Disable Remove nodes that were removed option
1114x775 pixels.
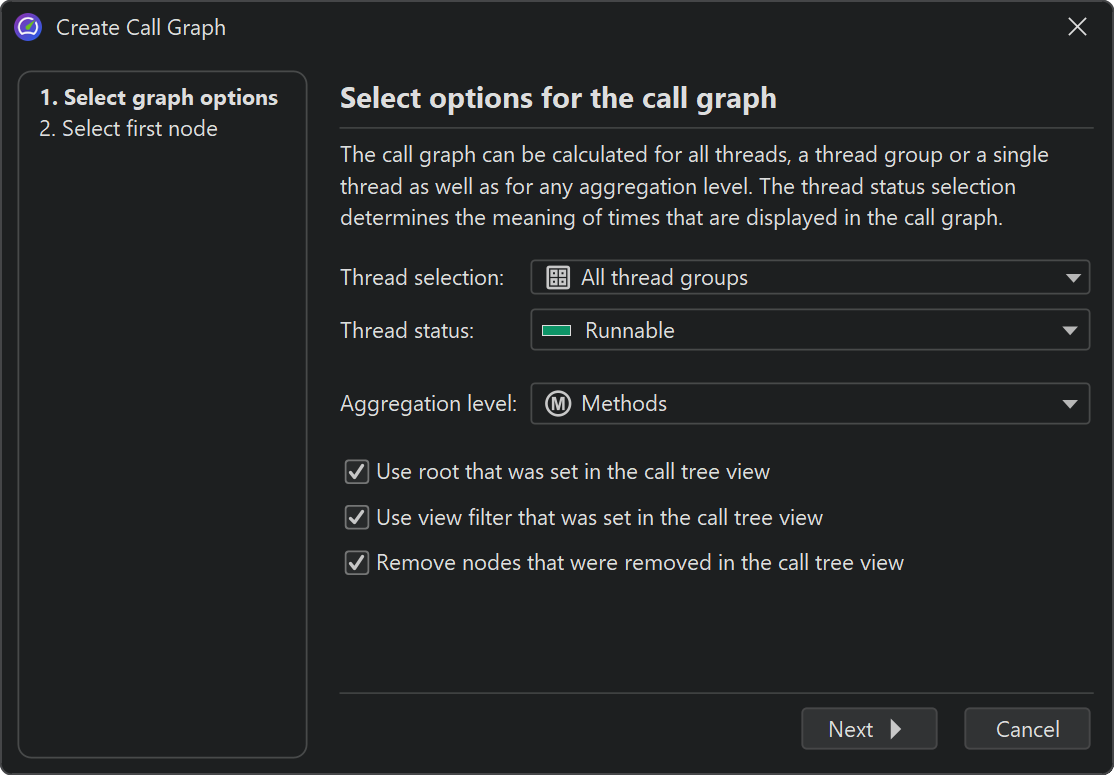click(357, 564)
